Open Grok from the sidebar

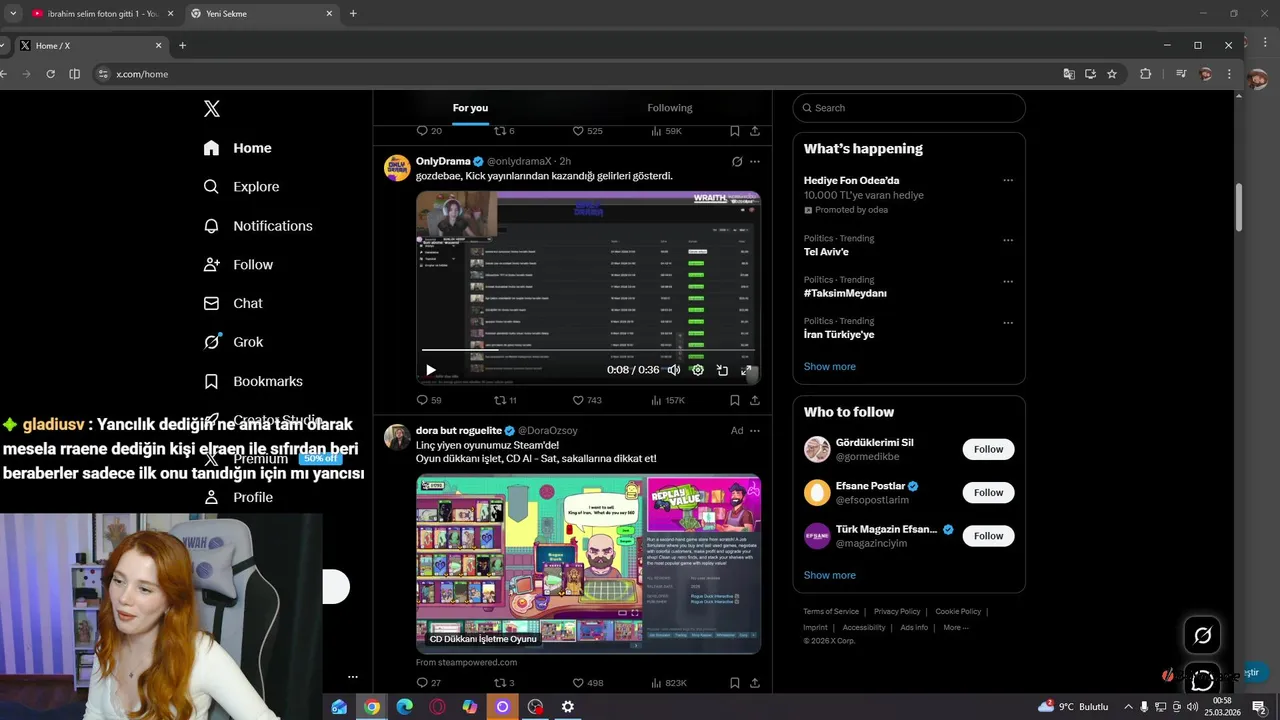tap(232, 342)
